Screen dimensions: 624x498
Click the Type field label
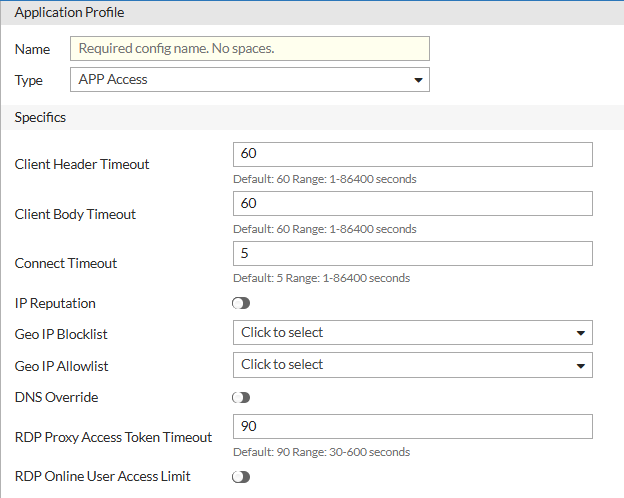(29, 80)
